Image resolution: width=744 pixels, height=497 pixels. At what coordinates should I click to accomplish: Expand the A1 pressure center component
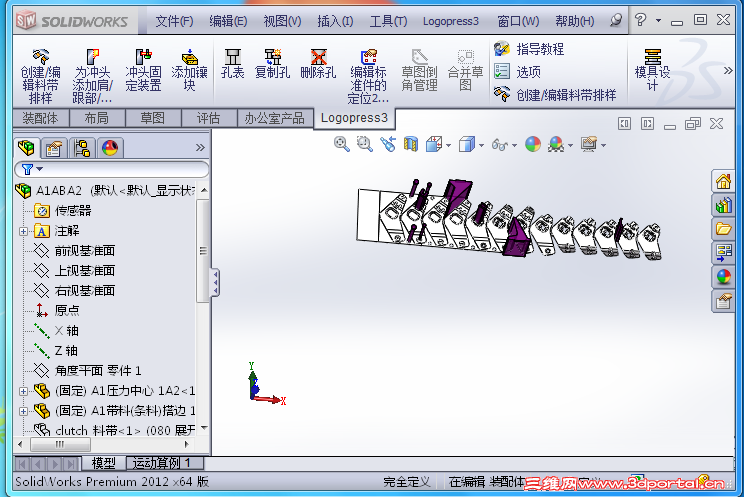pyautogui.click(x=23, y=391)
